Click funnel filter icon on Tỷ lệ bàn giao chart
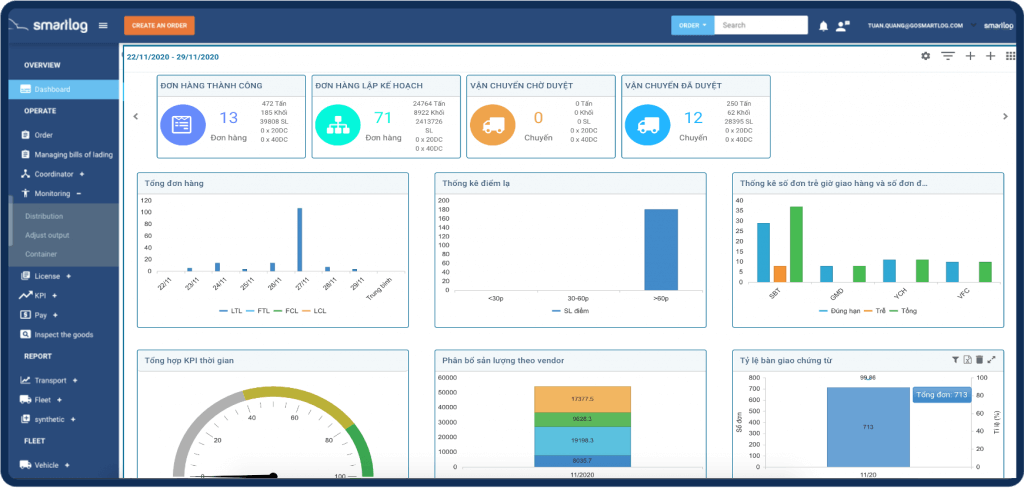The image size is (1024, 488). point(955,359)
